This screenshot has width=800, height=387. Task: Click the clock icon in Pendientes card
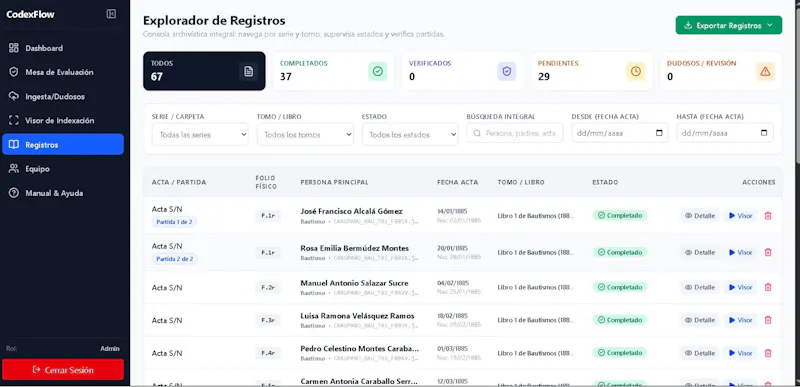click(x=636, y=71)
